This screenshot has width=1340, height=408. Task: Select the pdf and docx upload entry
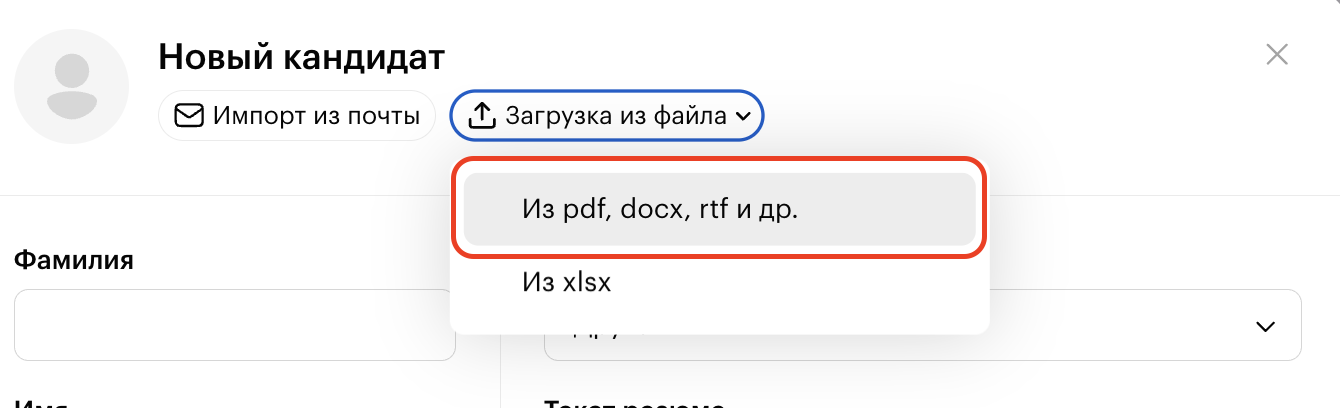[x=660, y=210]
